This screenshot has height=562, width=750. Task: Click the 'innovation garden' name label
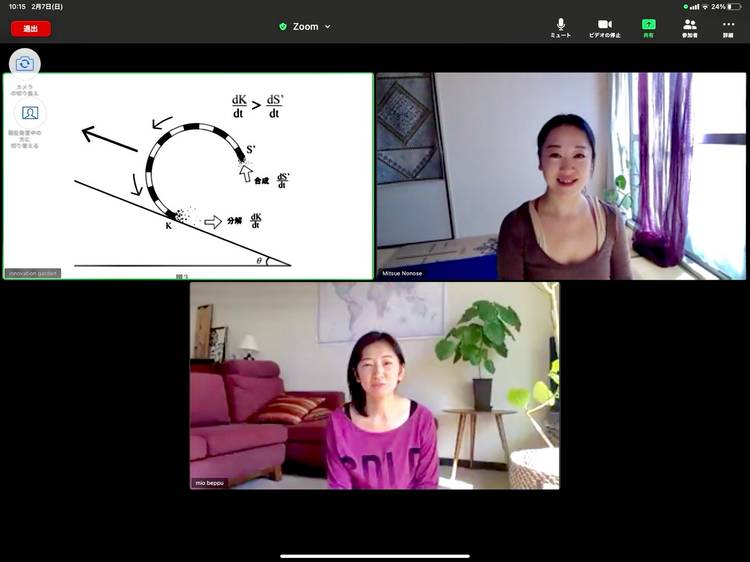point(33,273)
